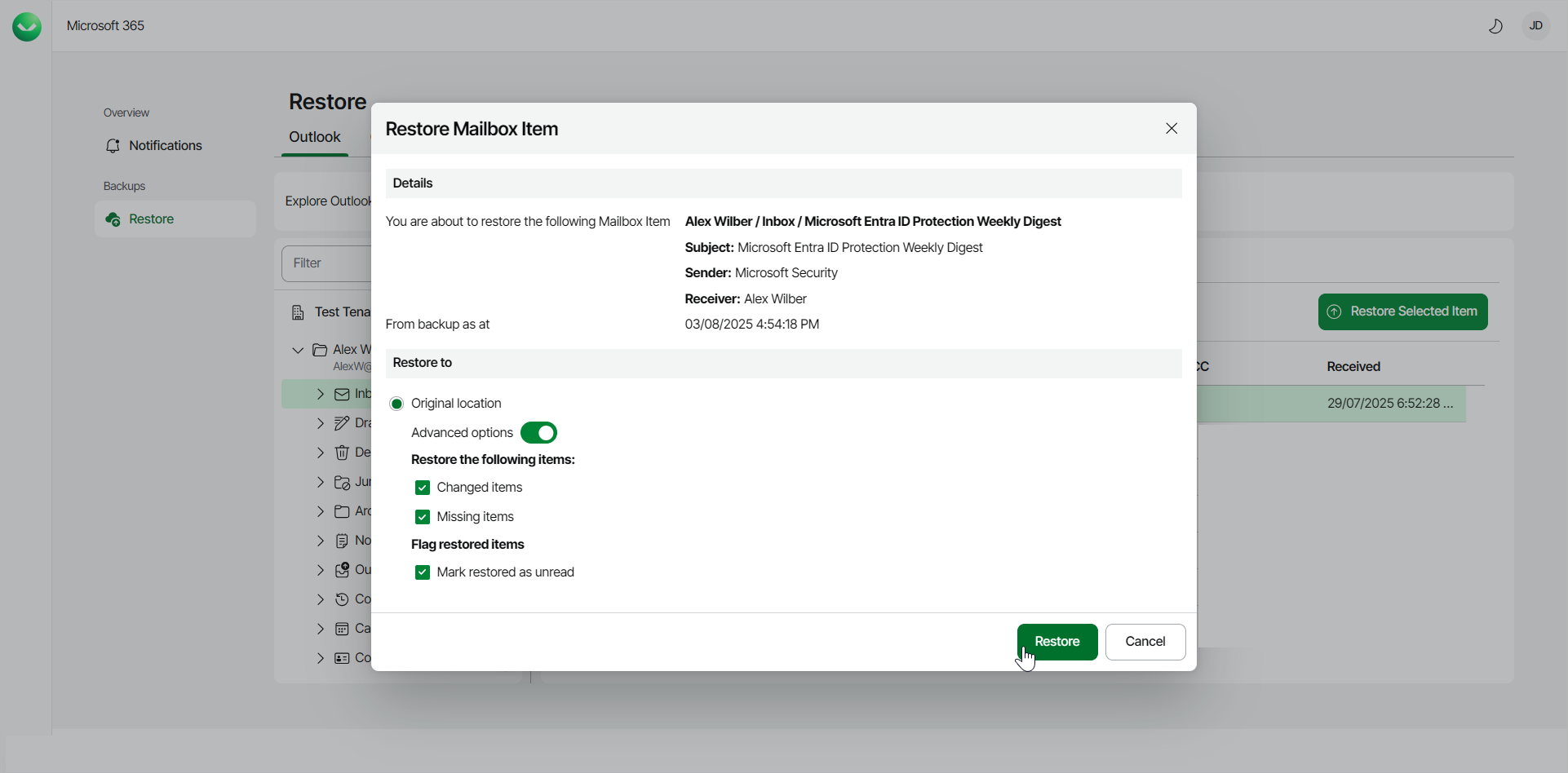
Task: Click the green Restore button
Action: click(1056, 642)
